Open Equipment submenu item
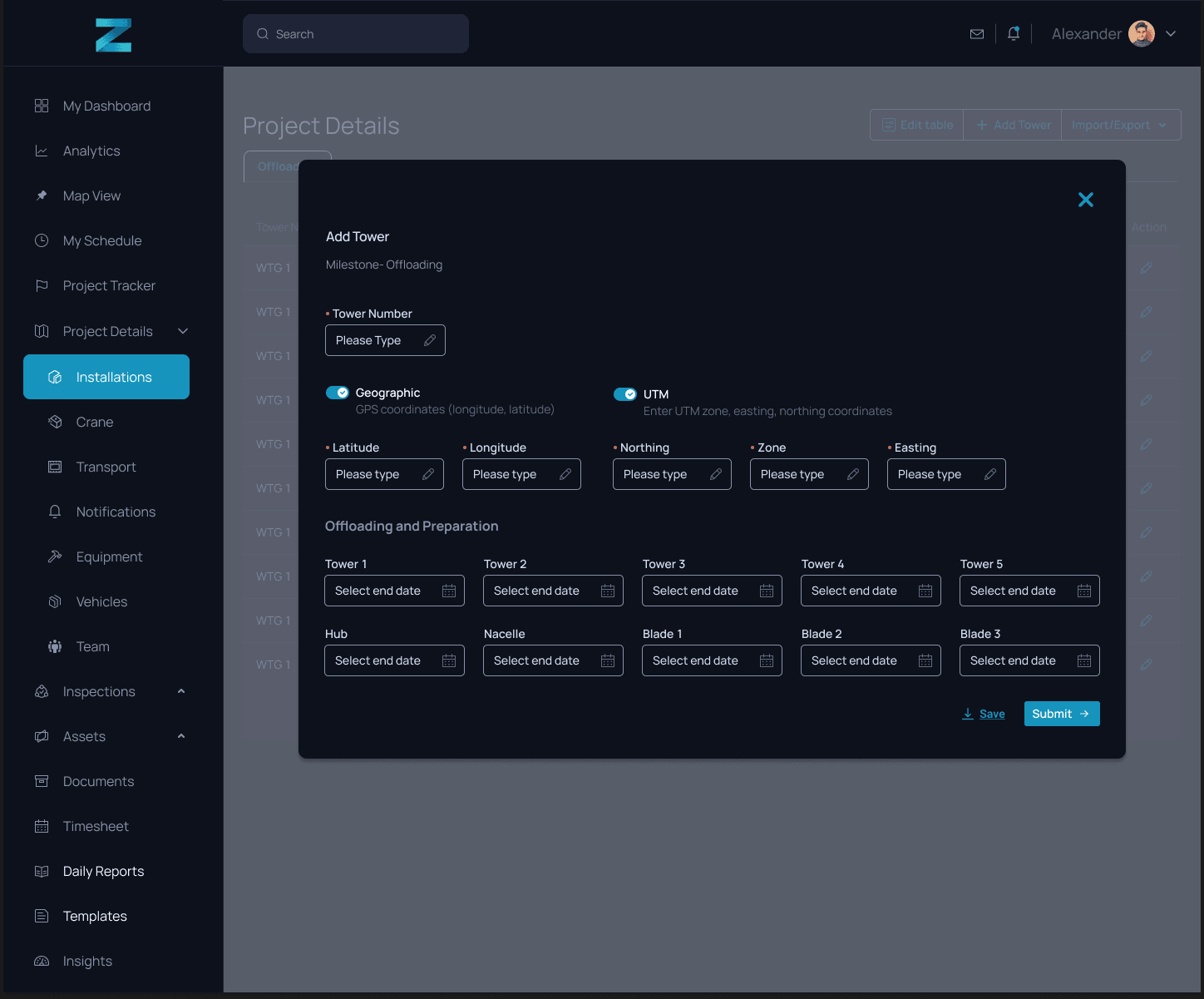The width and height of the screenshot is (1204, 999). (109, 556)
